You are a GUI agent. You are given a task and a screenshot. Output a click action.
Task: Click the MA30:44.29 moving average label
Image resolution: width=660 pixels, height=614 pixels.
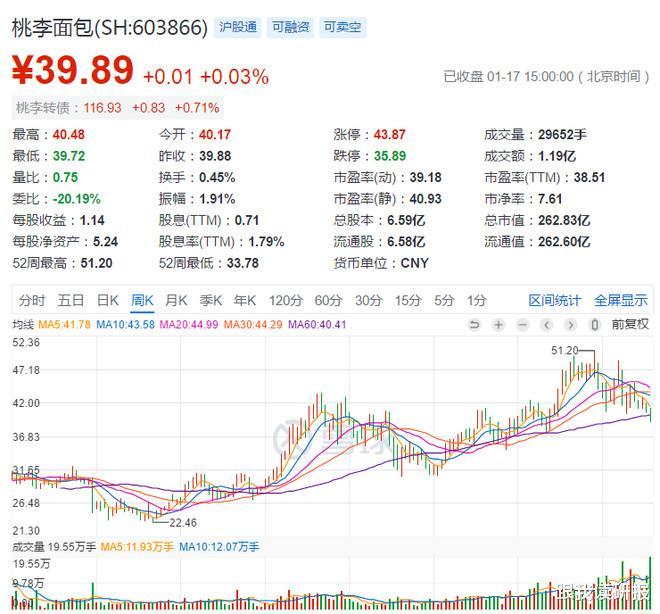(x=253, y=324)
